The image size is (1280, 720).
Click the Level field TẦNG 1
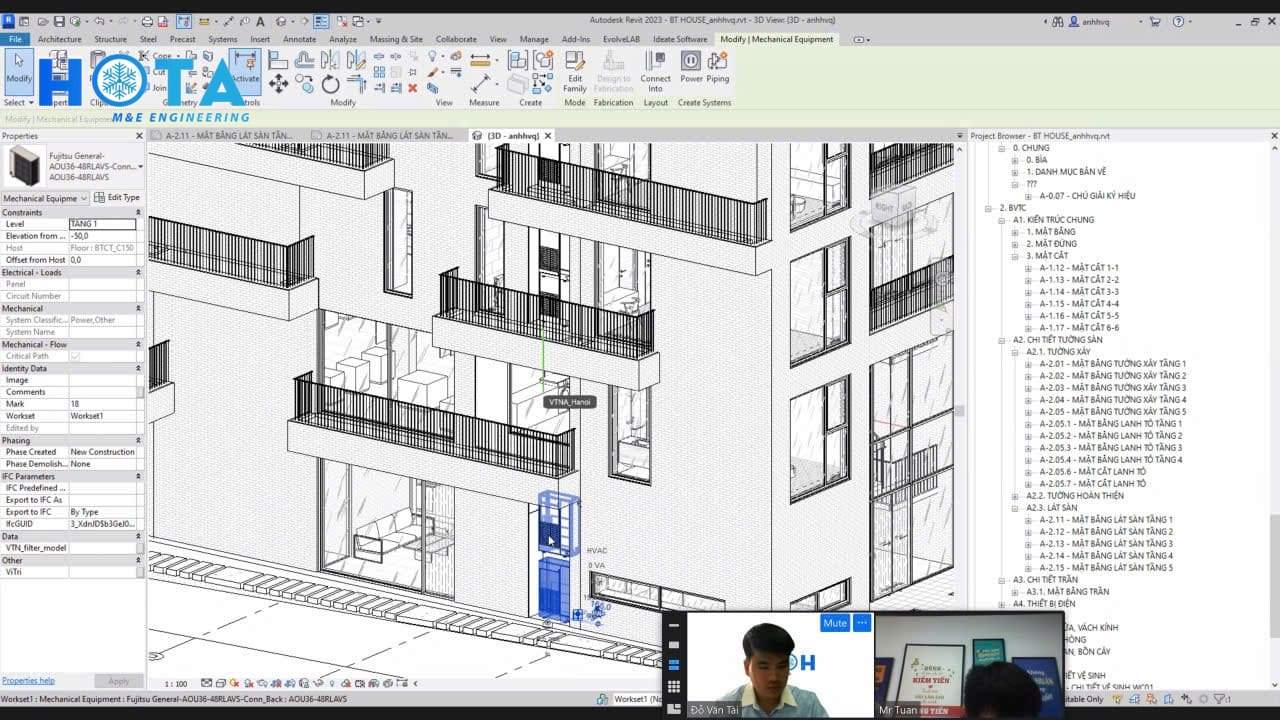(x=102, y=224)
